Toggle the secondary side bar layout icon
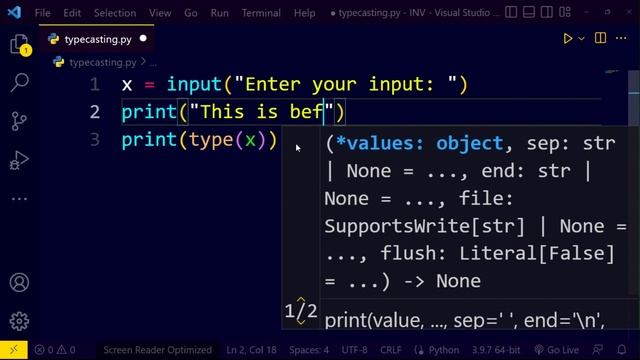This screenshot has width=640, height=360. pyautogui.click(x=547, y=12)
